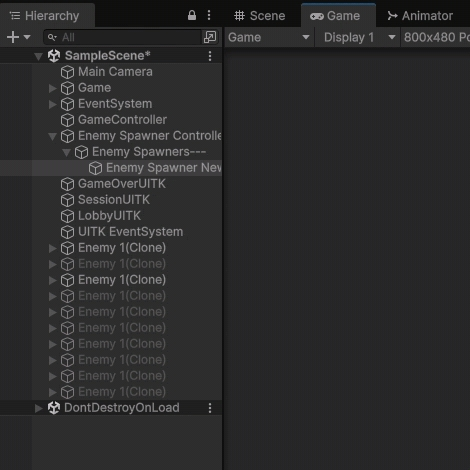Switch to the Scene tab

point(259,16)
